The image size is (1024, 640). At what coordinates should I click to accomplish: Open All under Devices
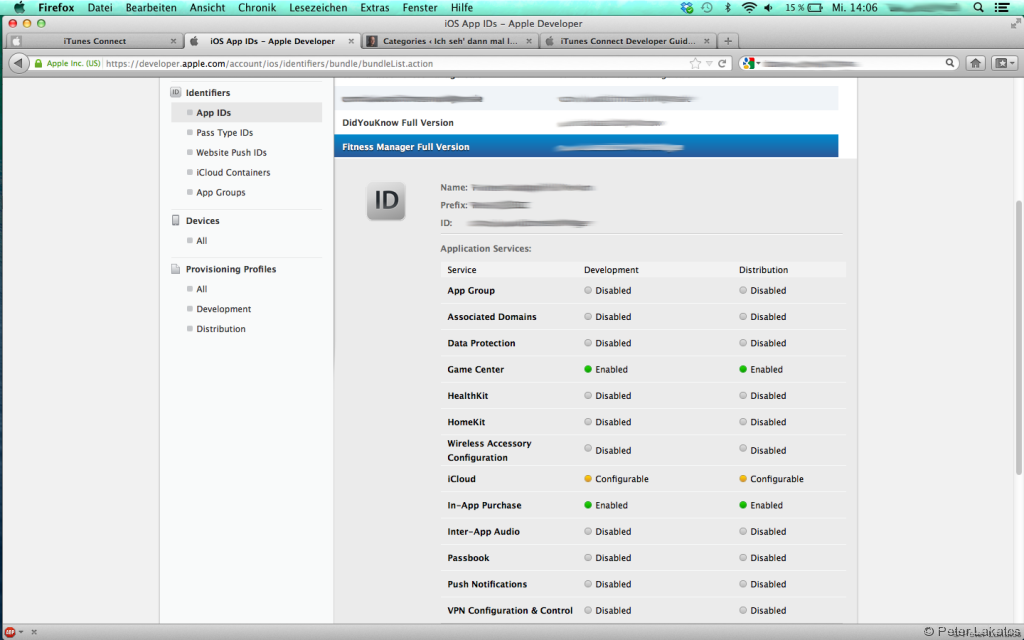tap(201, 240)
